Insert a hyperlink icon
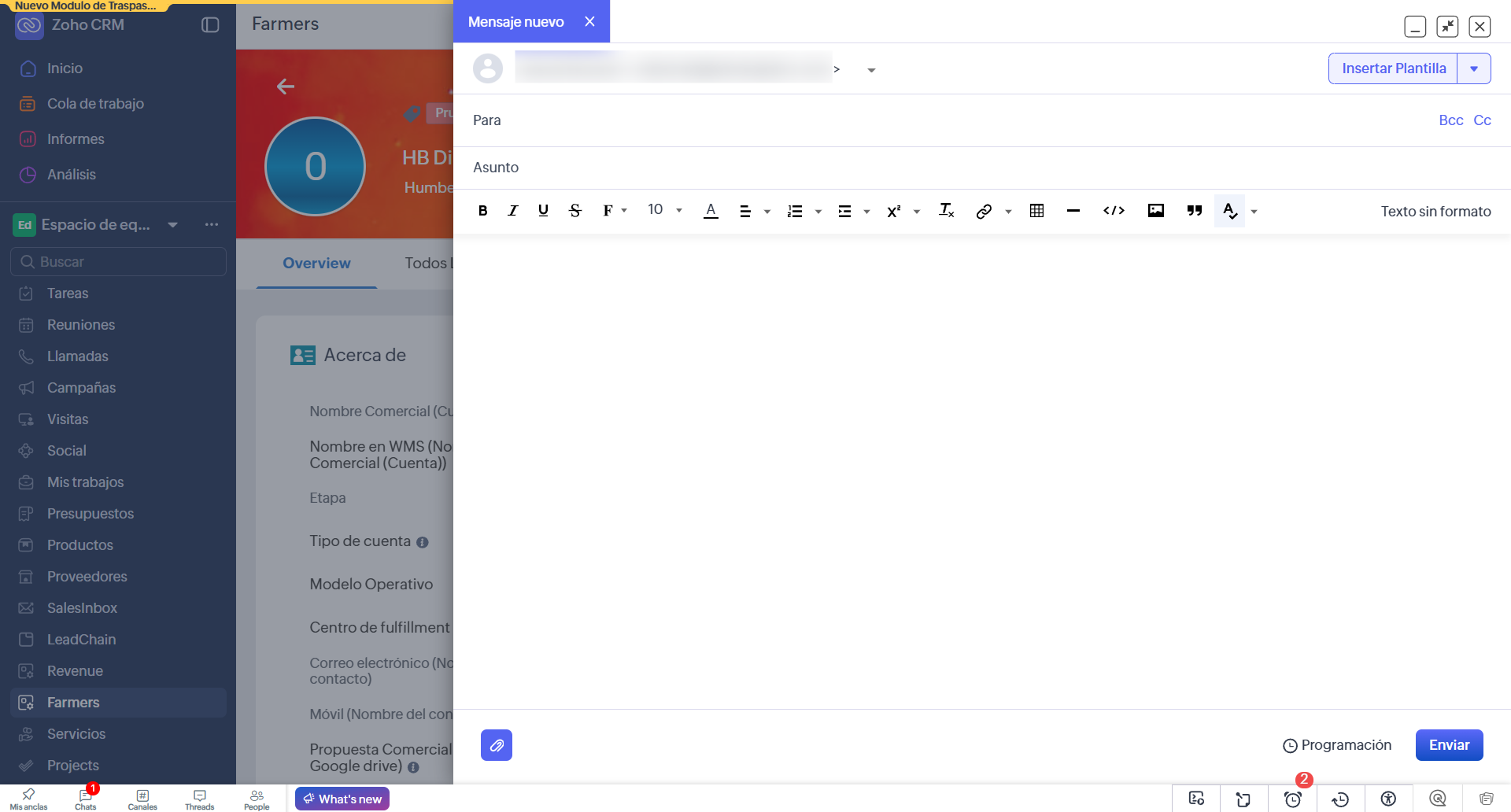 click(x=984, y=211)
